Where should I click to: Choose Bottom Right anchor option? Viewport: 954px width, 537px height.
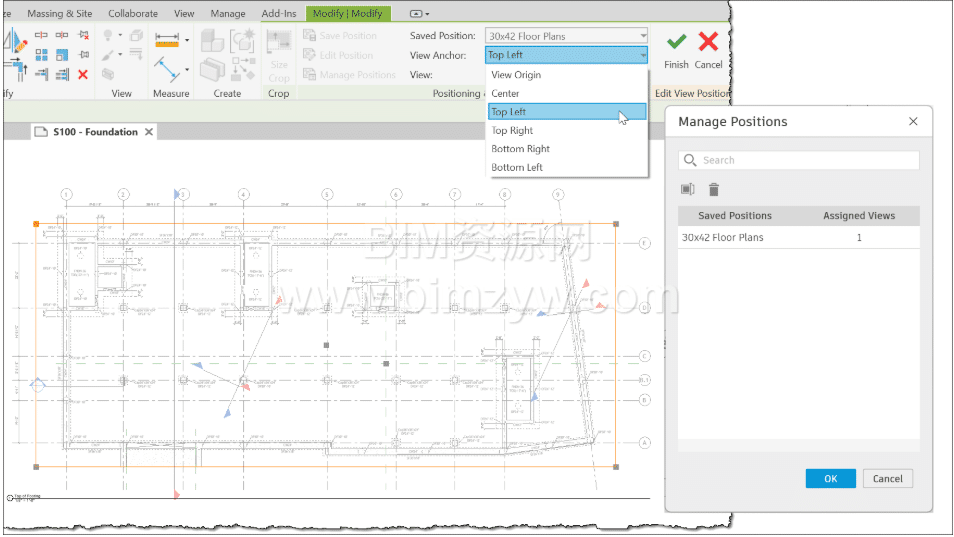(x=520, y=149)
